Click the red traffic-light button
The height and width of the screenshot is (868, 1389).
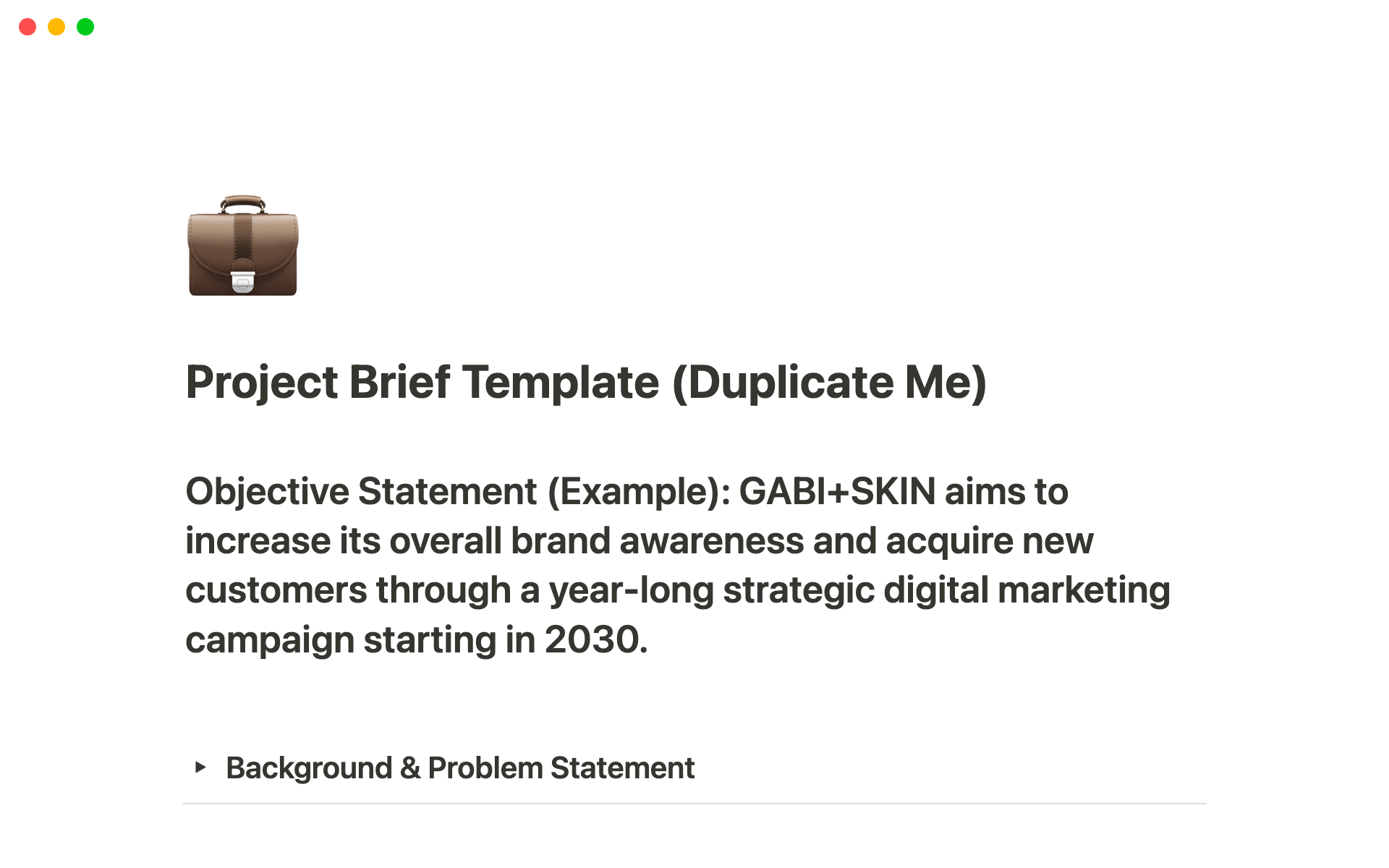[x=27, y=27]
